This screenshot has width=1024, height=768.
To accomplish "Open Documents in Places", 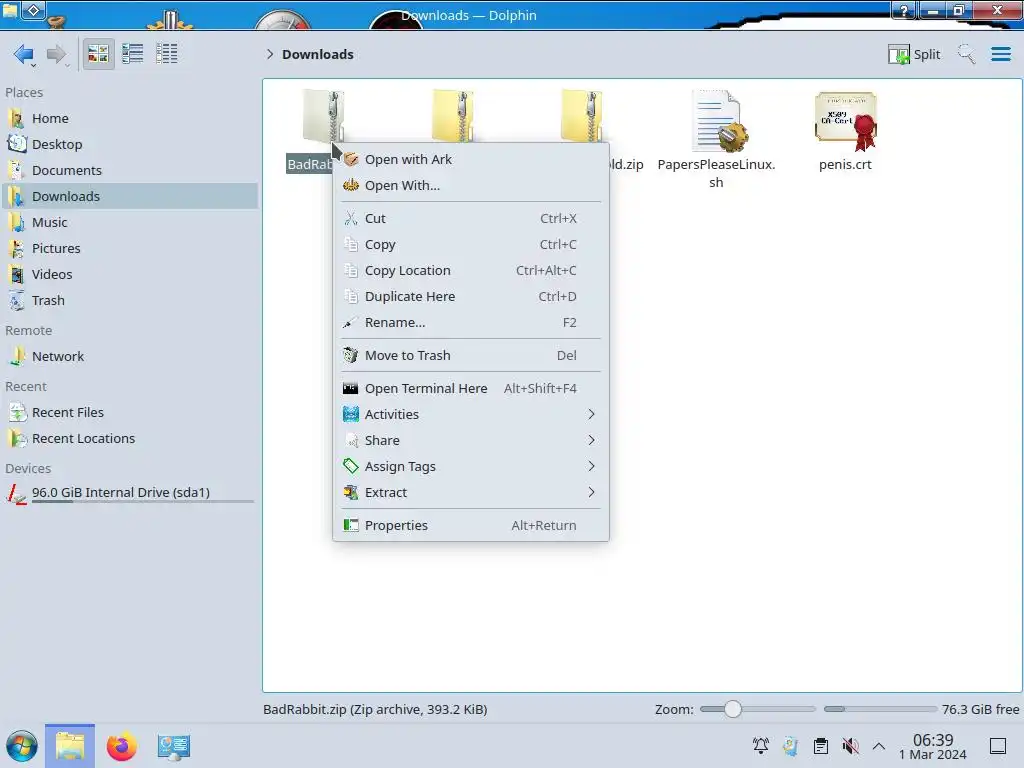I will [131, 170].
